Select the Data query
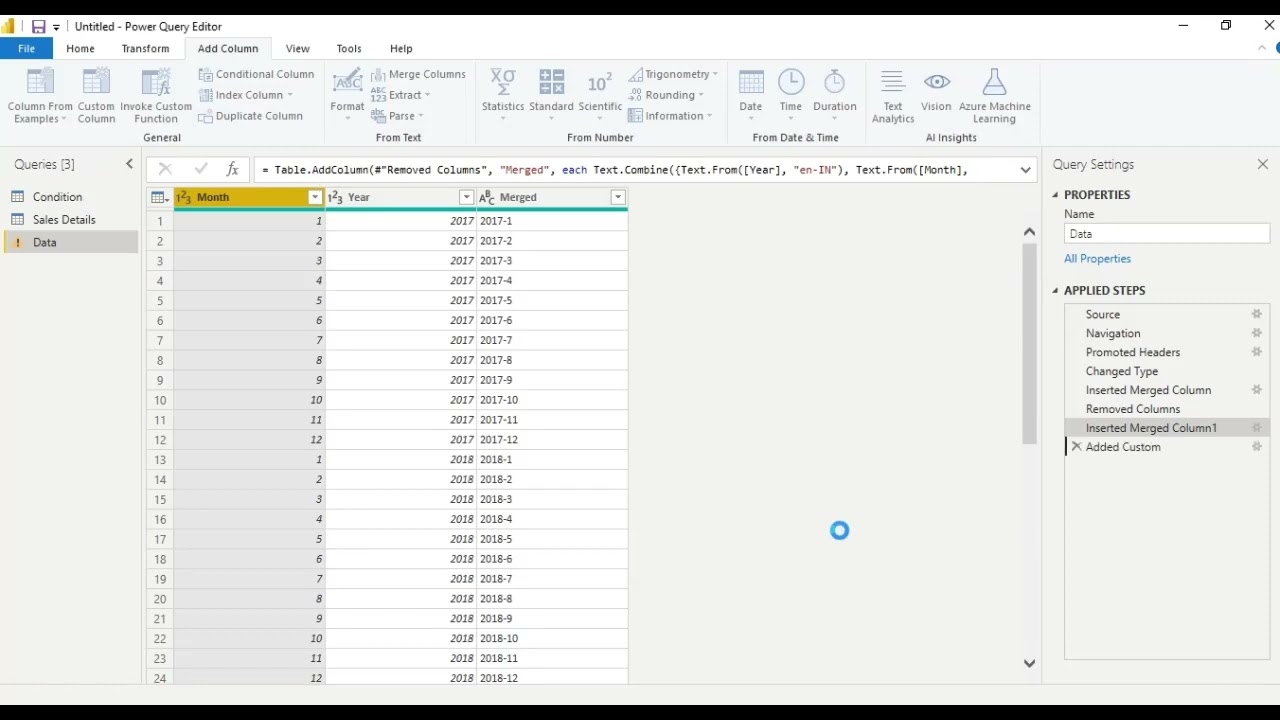 (72, 242)
